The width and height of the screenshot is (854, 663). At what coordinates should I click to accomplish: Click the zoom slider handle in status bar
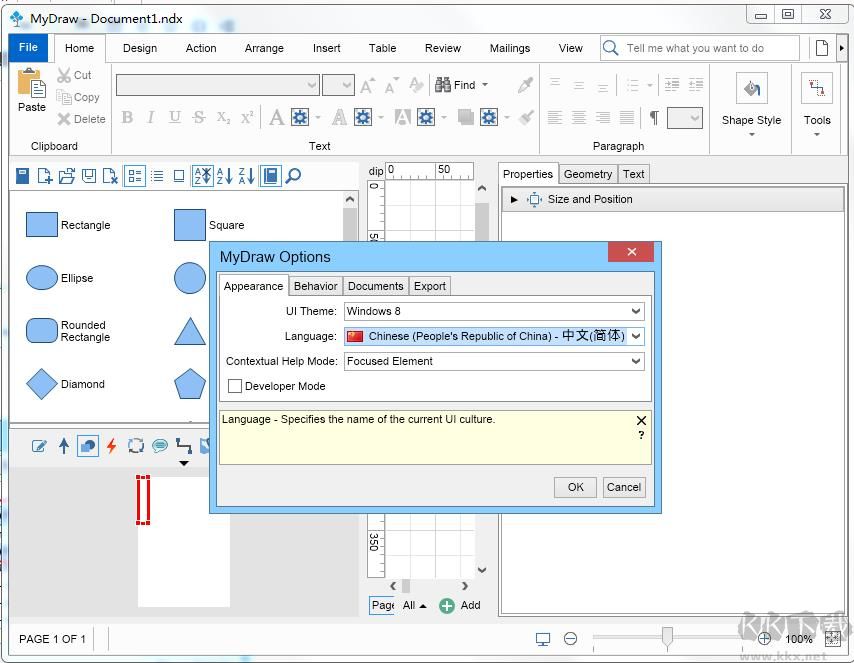pos(667,637)
